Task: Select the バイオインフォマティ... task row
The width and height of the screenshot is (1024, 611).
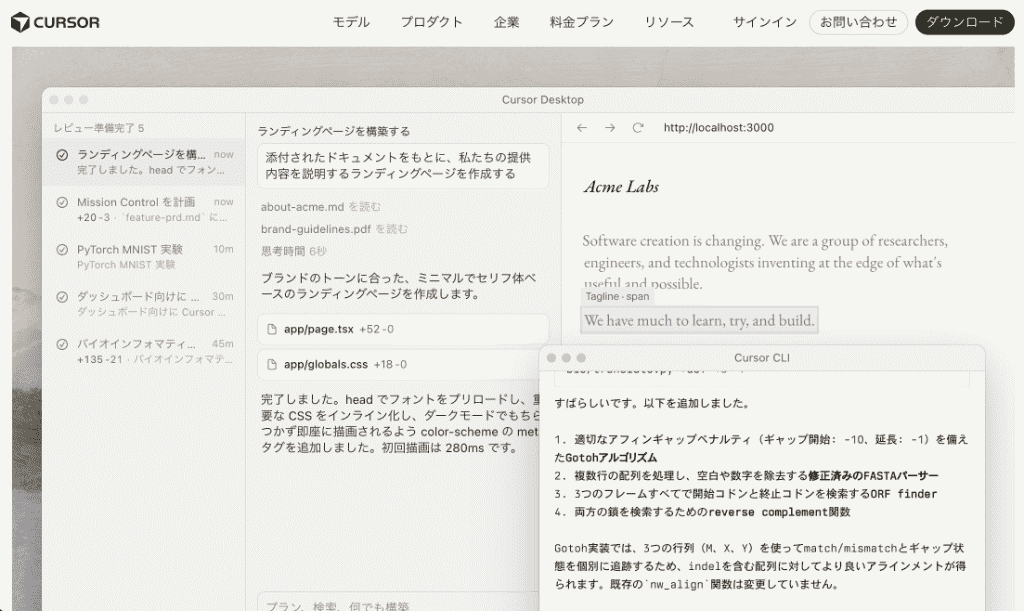Action: pos(144,351)
